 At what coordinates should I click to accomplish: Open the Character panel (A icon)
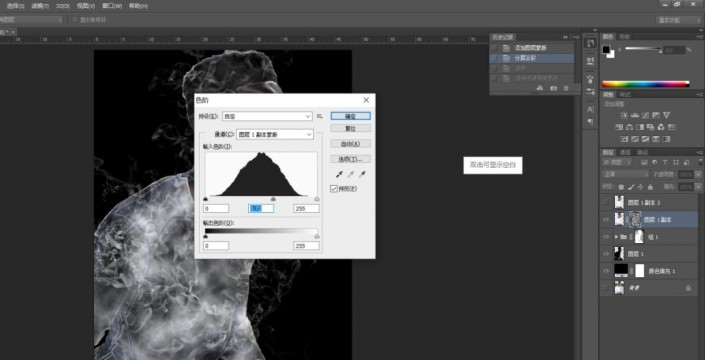pos(590,109)
